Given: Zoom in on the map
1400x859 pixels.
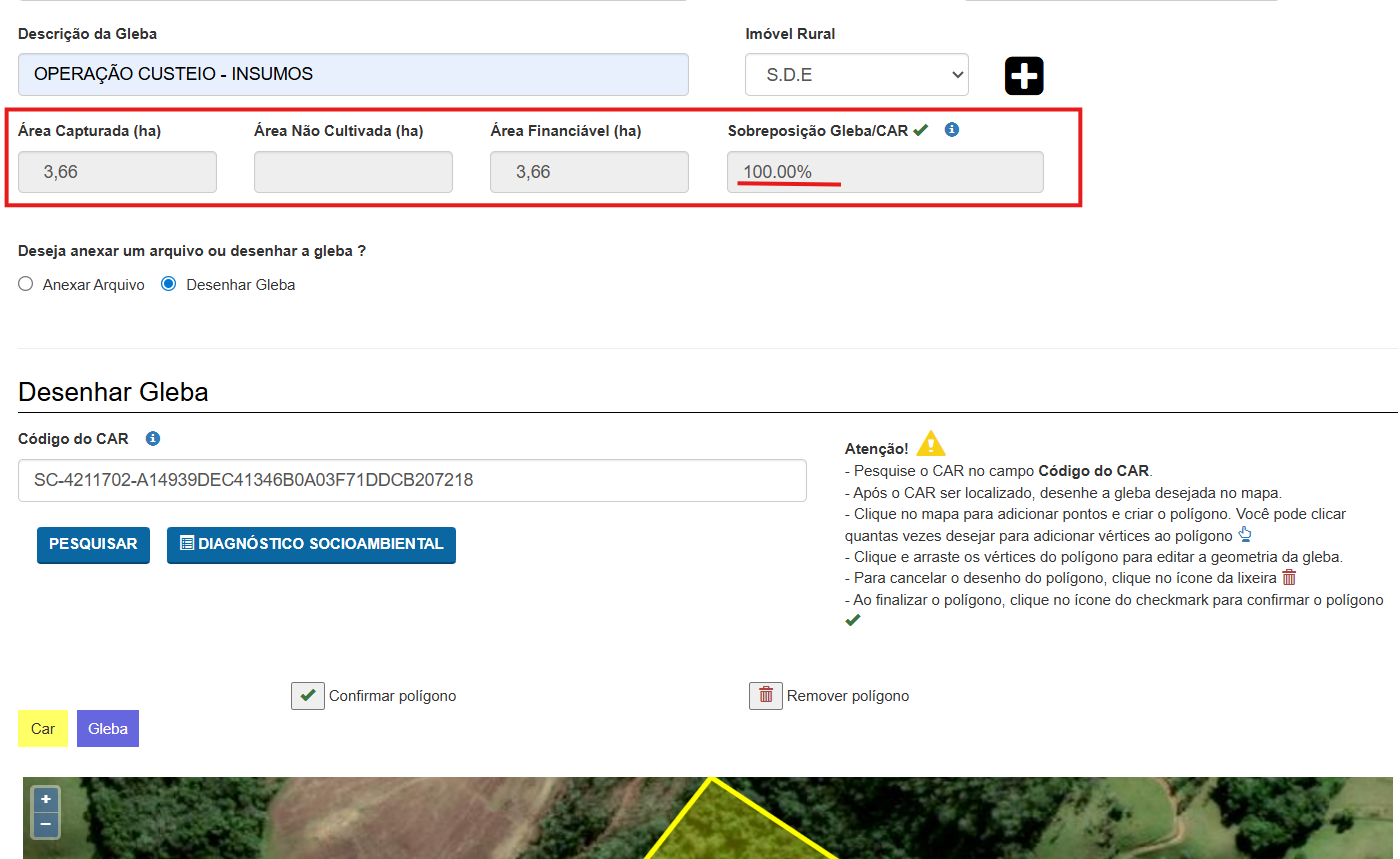Looking at the screenshot, I should (46, 800).
